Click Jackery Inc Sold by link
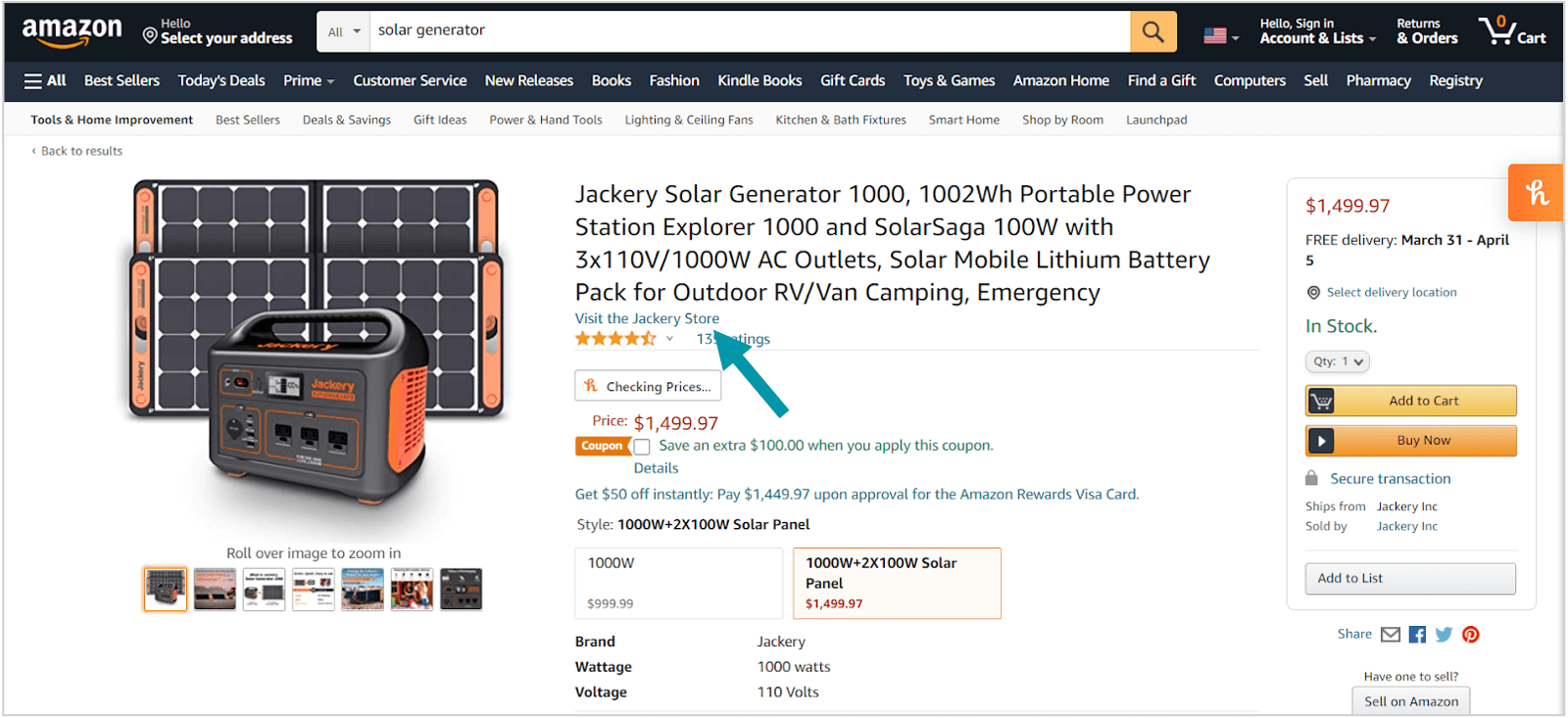This screenshot has height=718, width=1568. (1407, 526)
